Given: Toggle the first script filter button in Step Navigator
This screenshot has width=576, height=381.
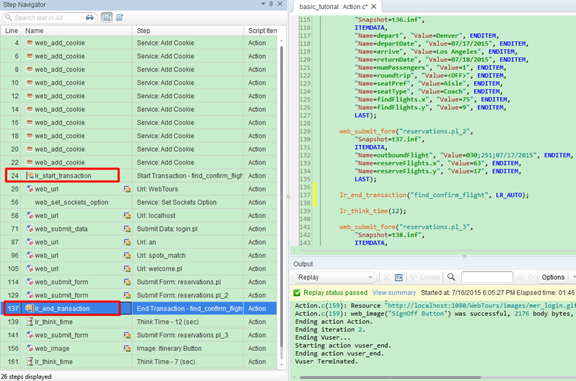Looking at the screenshot, I should pos(107,18).
